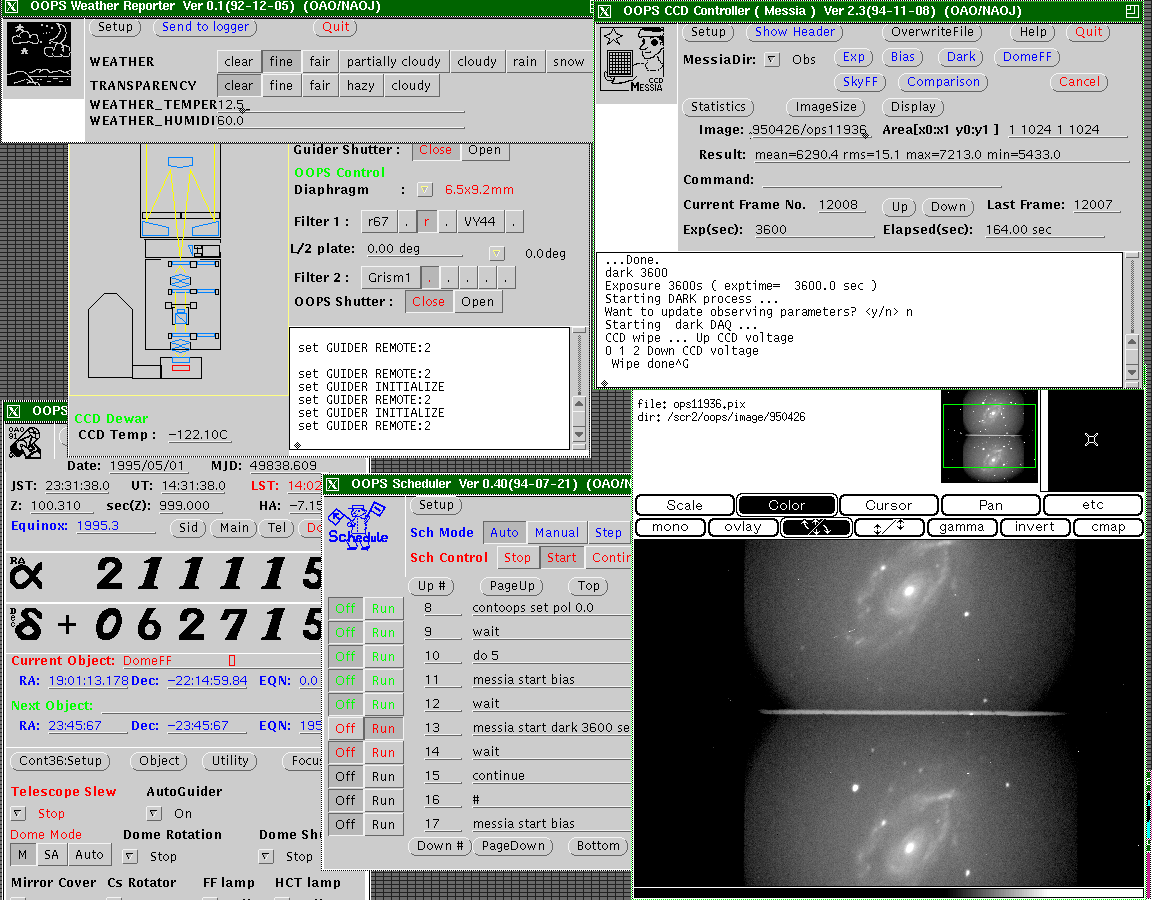This screenshot has width=1152, height=900.
Task: Click the invert option
Action: click(1034, 528)
